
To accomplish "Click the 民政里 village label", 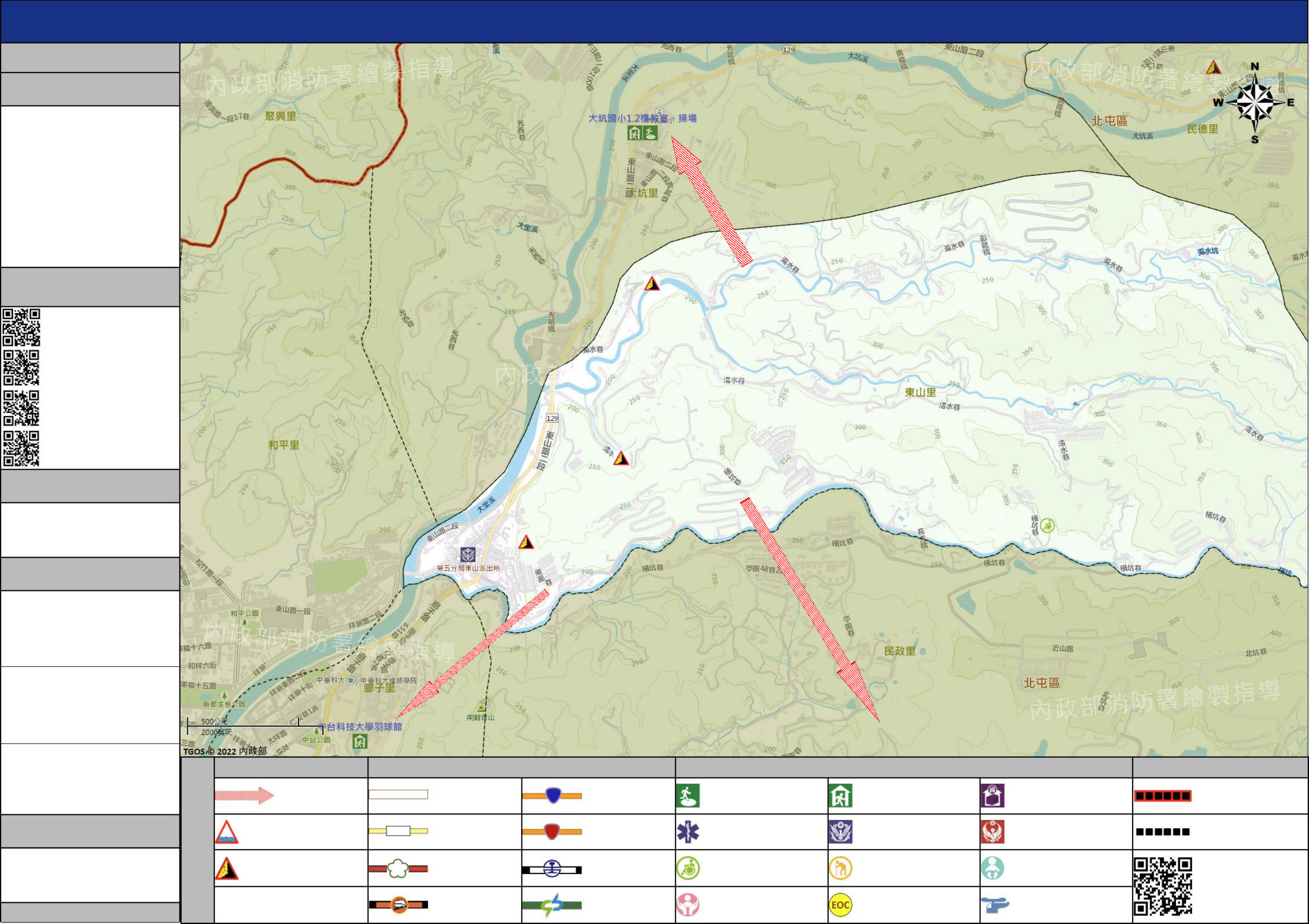I will (x=900, y=651).
